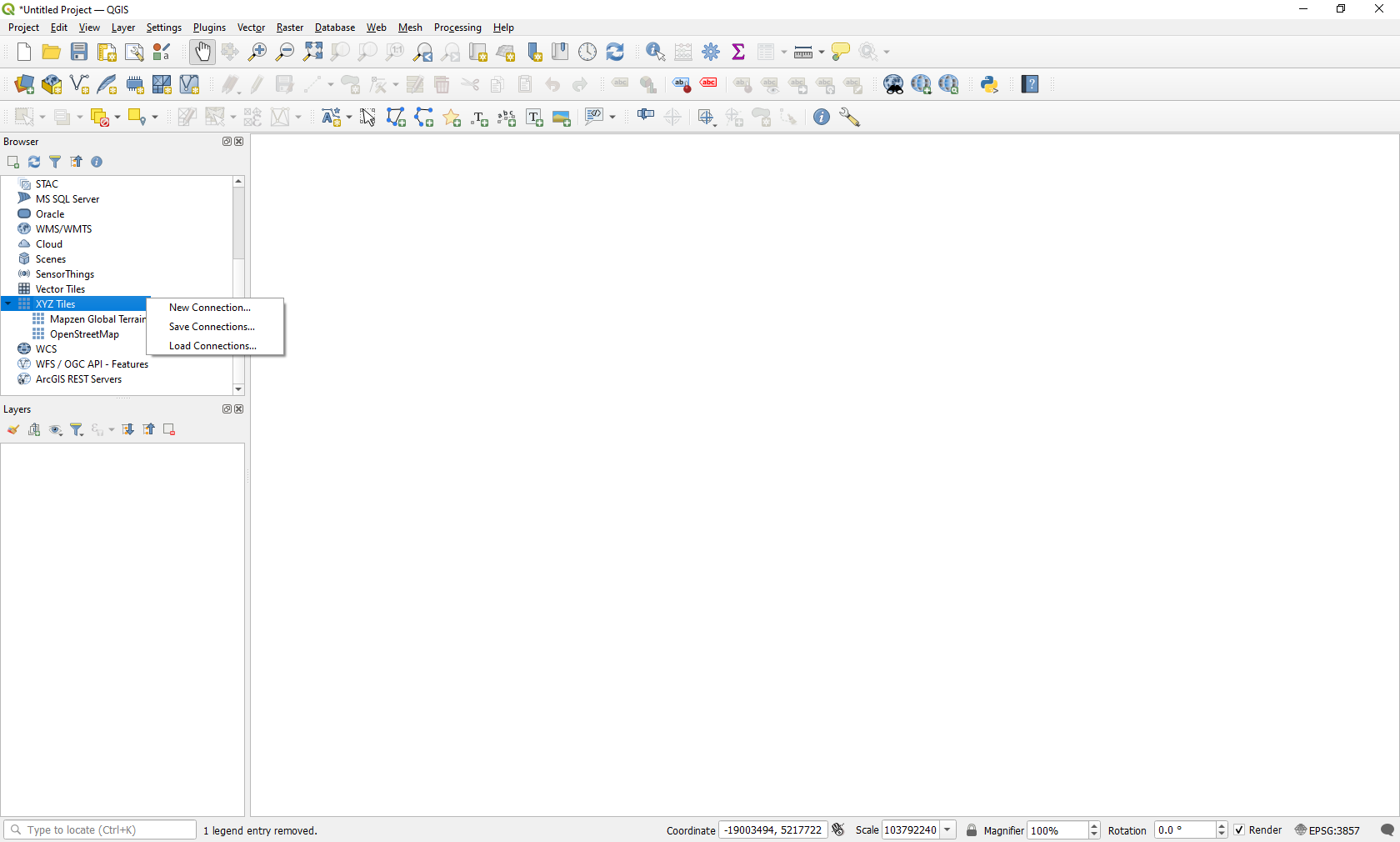The height and width of the screenshot is (842, 1400).
Task: Click the Refresh map canvas icon
Action: pyautogui.click(x=615, y=52)
